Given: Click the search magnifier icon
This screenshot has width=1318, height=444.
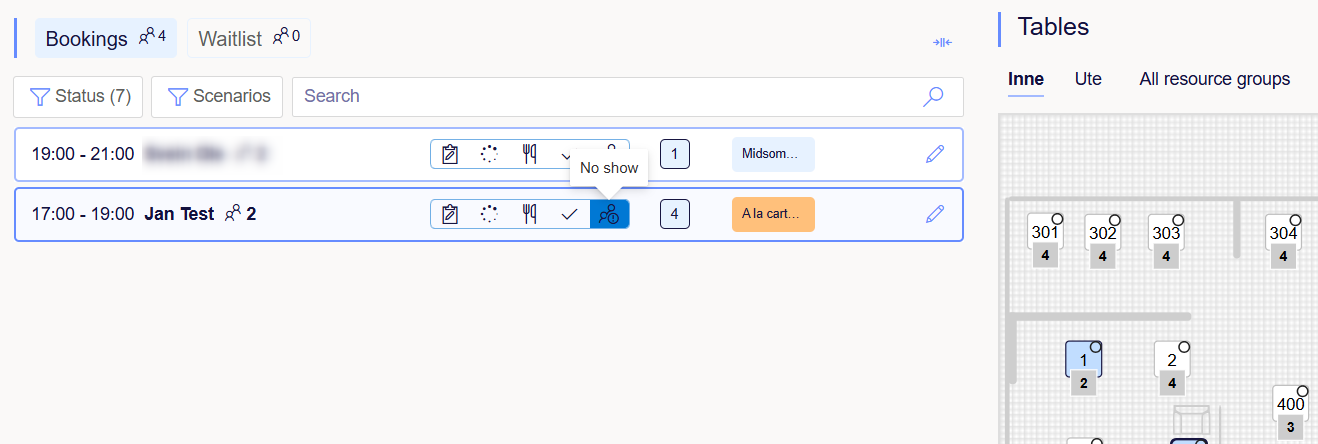Looking at the screenshot, I should 932,97.
